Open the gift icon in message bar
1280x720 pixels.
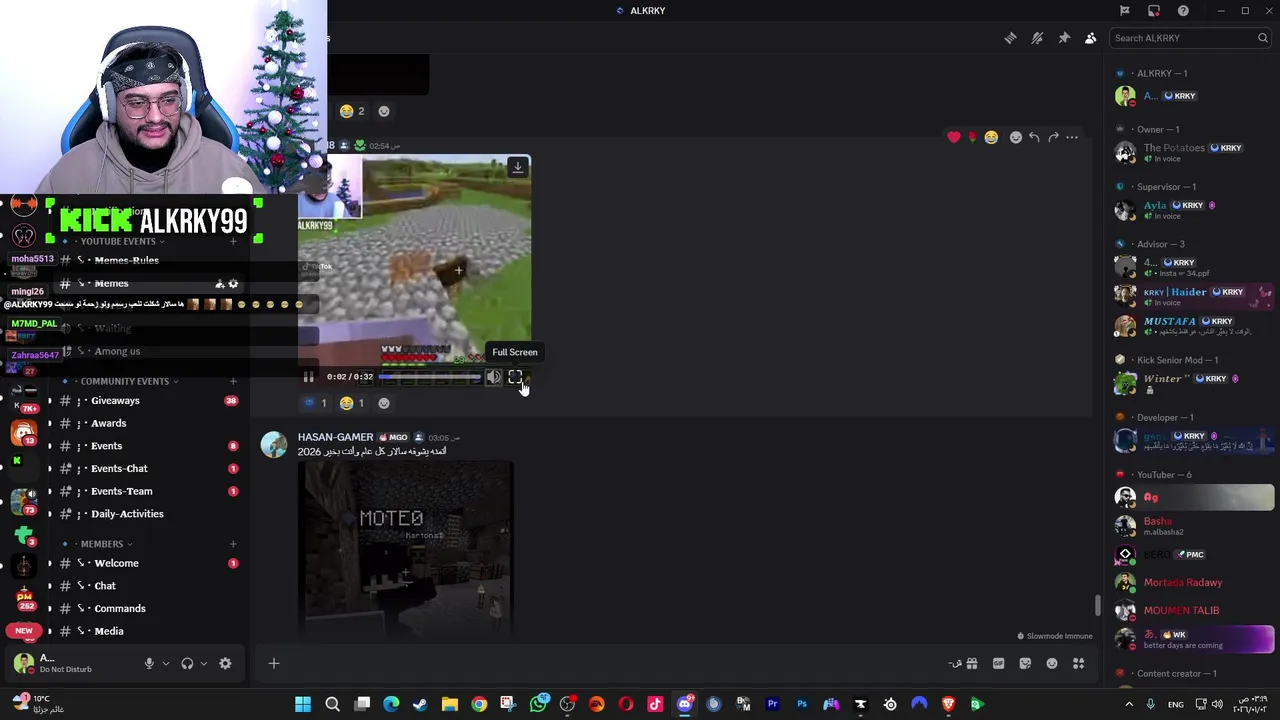[x=971, y=663]
